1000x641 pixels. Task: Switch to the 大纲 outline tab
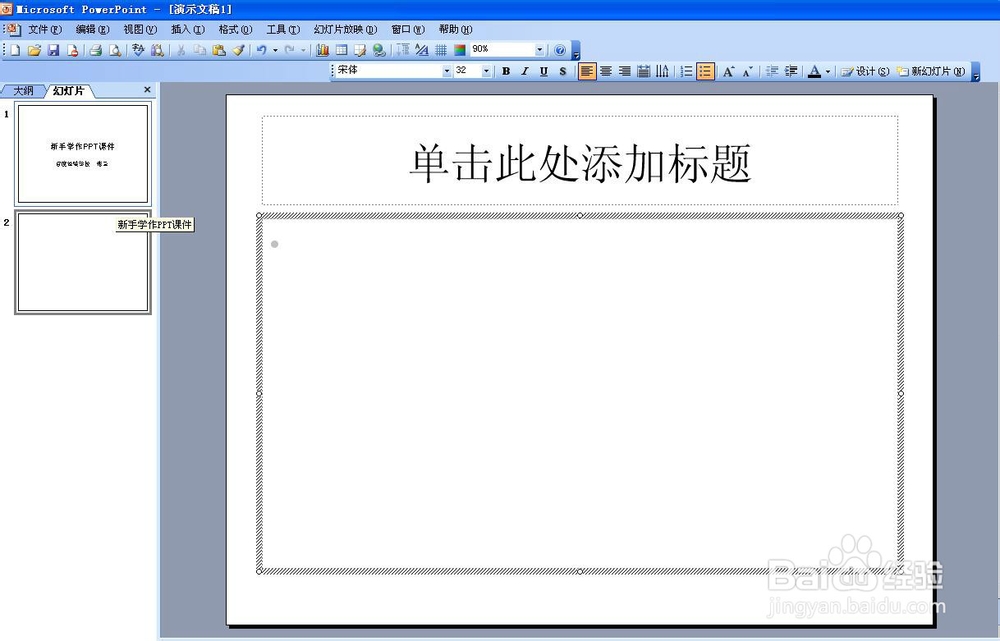22,90
